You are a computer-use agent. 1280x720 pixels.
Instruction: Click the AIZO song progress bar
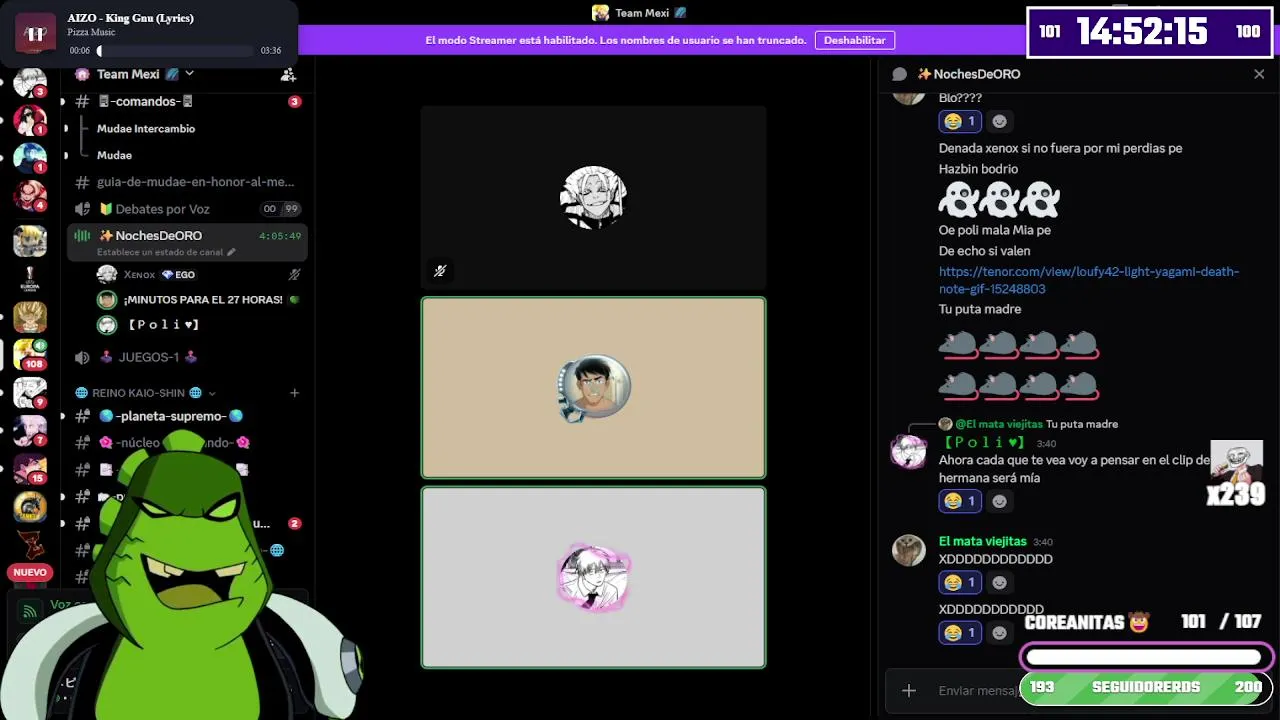[x=175, y=50]
